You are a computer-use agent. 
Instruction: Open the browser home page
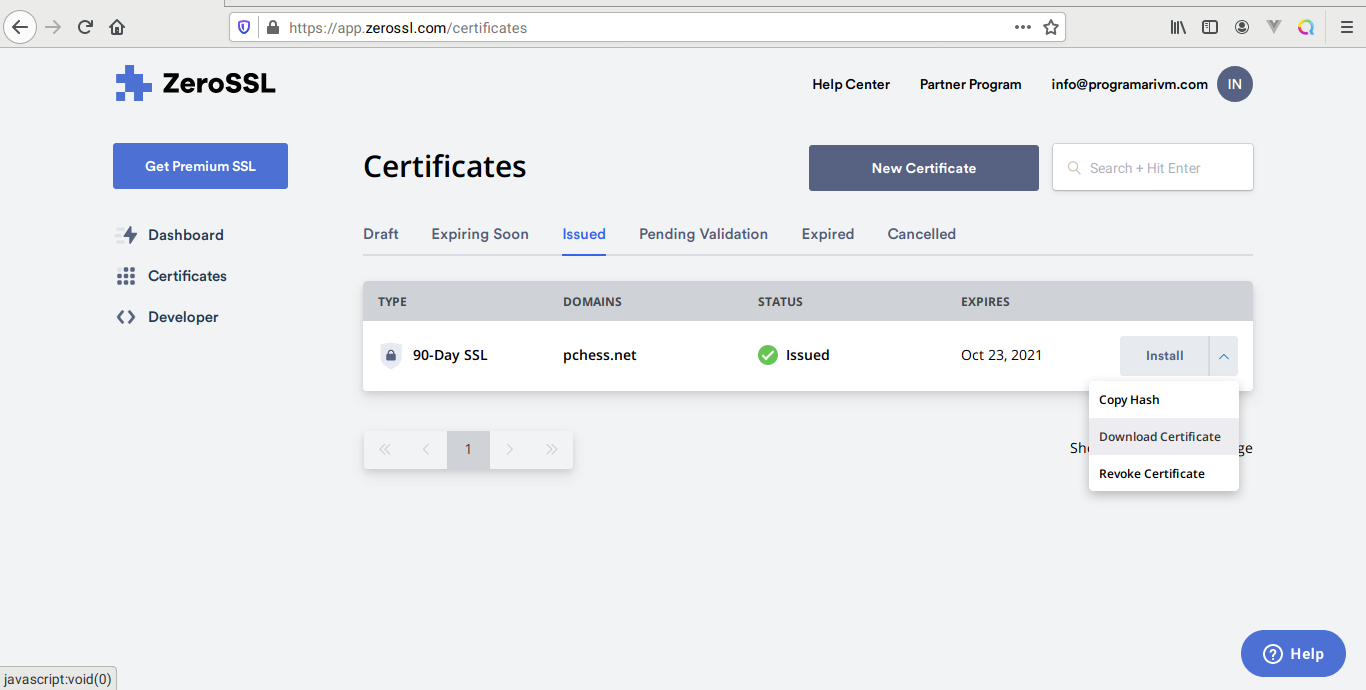click(117, 27)
